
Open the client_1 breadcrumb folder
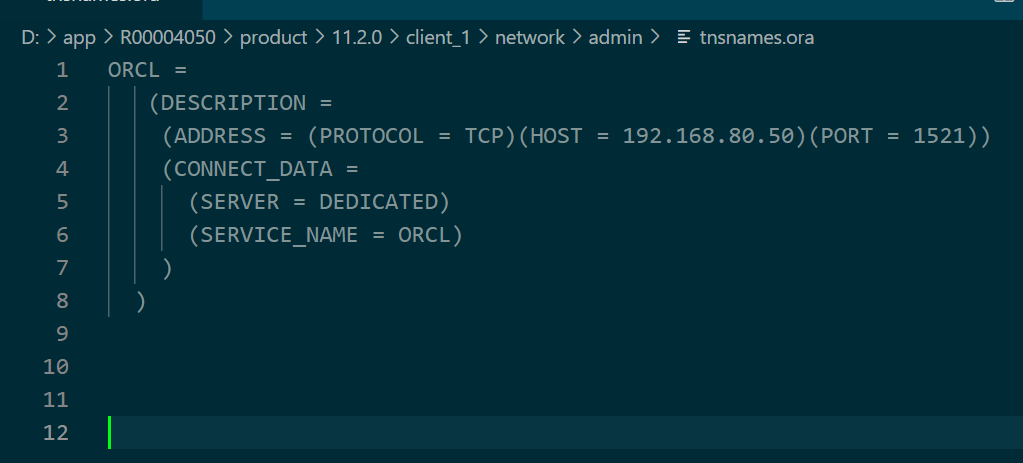point(438,38)
